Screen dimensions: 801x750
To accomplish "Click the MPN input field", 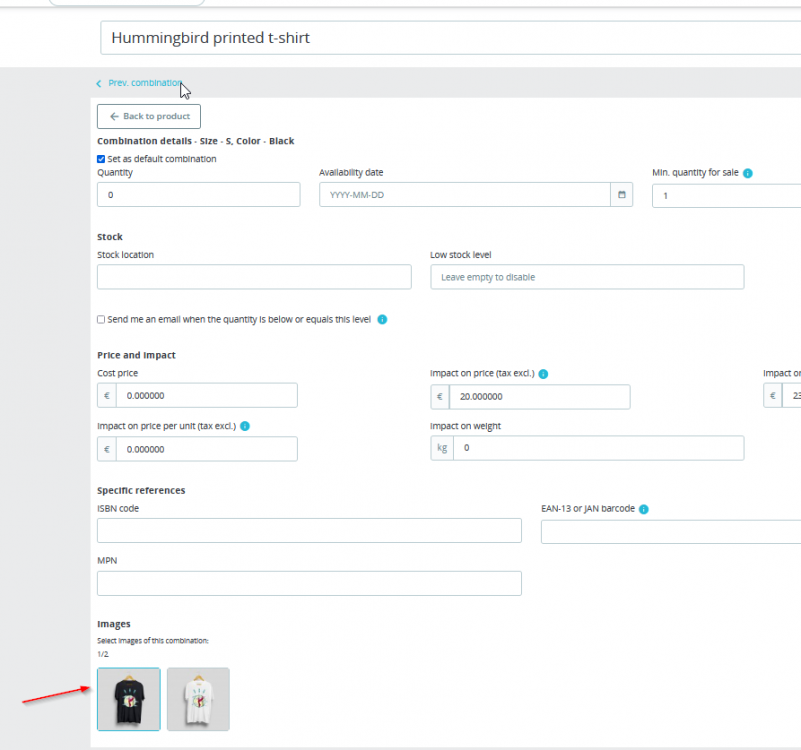I will (310, 583).
